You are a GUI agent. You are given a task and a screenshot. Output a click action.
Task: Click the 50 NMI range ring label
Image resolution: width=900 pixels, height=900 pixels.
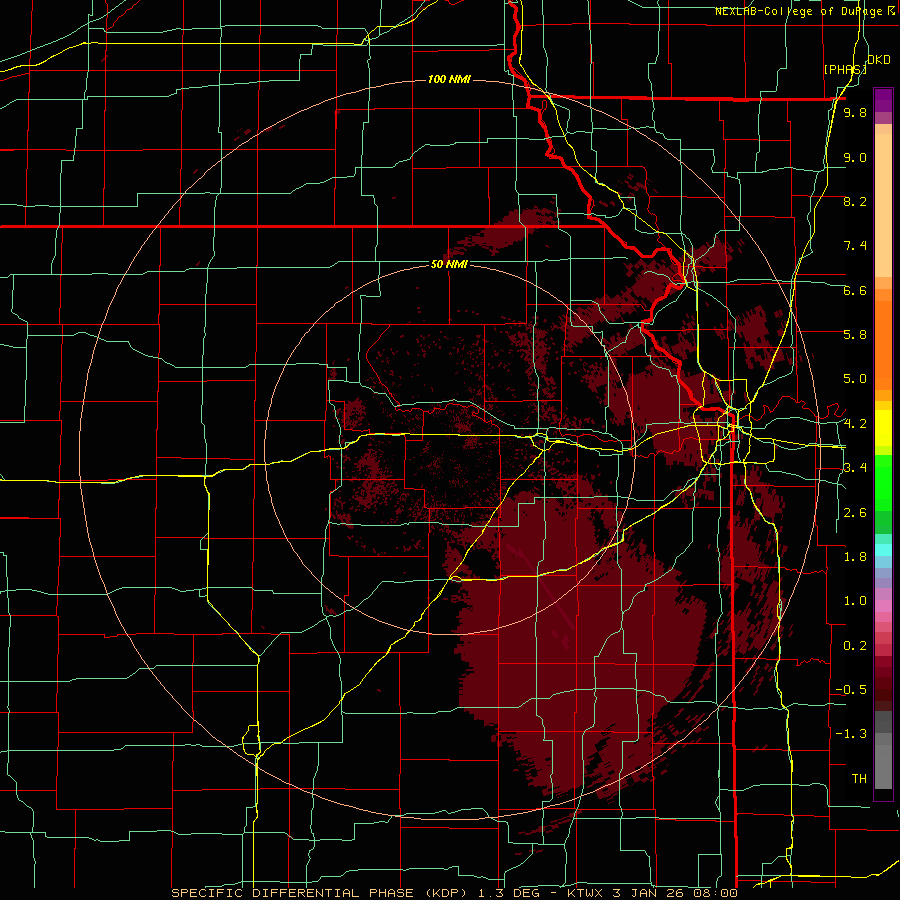[x=449, y=265]
